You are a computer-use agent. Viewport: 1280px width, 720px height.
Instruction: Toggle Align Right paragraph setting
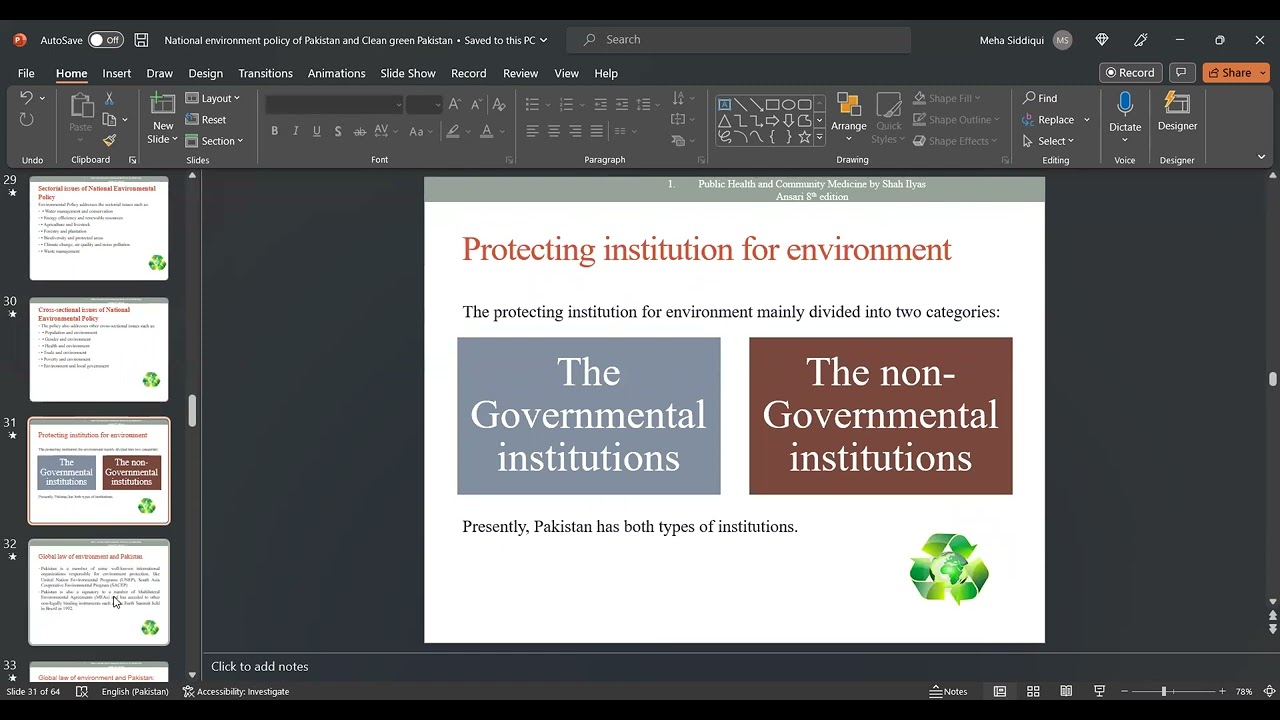tap(575, 131)
